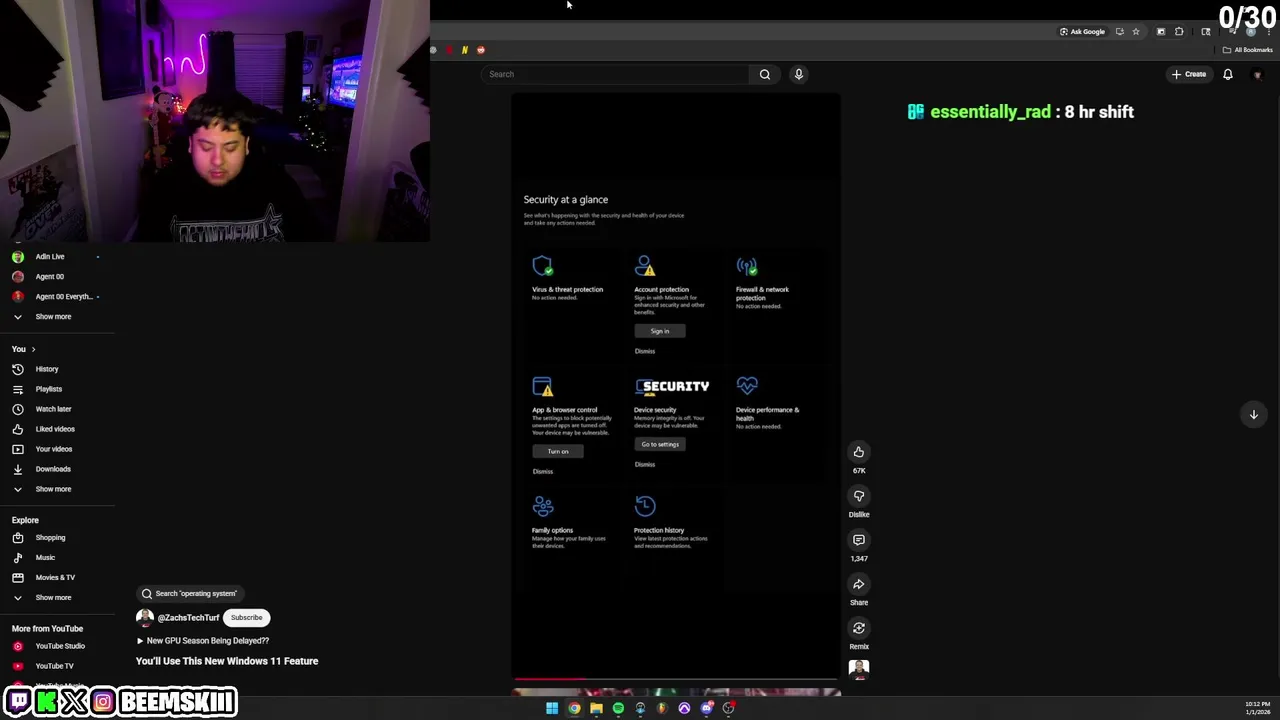Go to the next Short arrow
This screenshot has width=1280, height=720.
1254,414
